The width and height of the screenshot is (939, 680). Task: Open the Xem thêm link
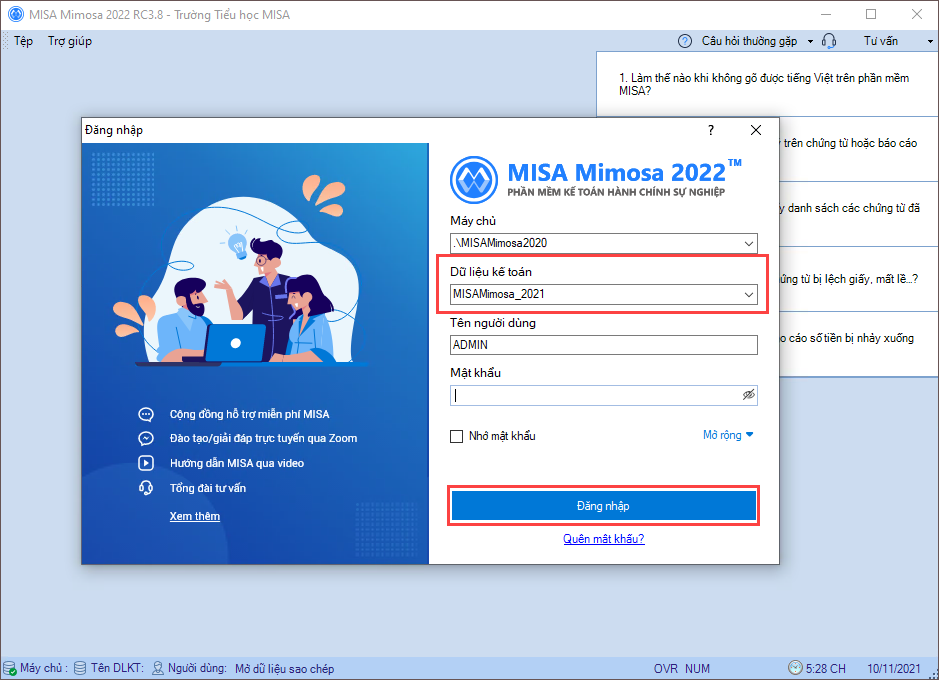[x=195, y=516]
